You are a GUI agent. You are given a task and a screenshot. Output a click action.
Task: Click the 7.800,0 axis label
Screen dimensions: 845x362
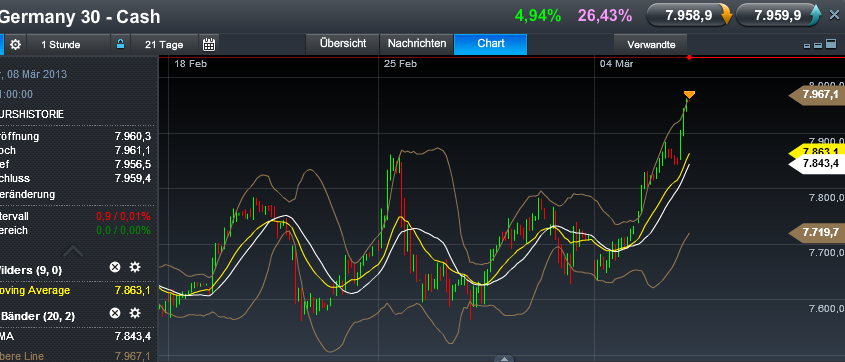(x=827, y=198)
